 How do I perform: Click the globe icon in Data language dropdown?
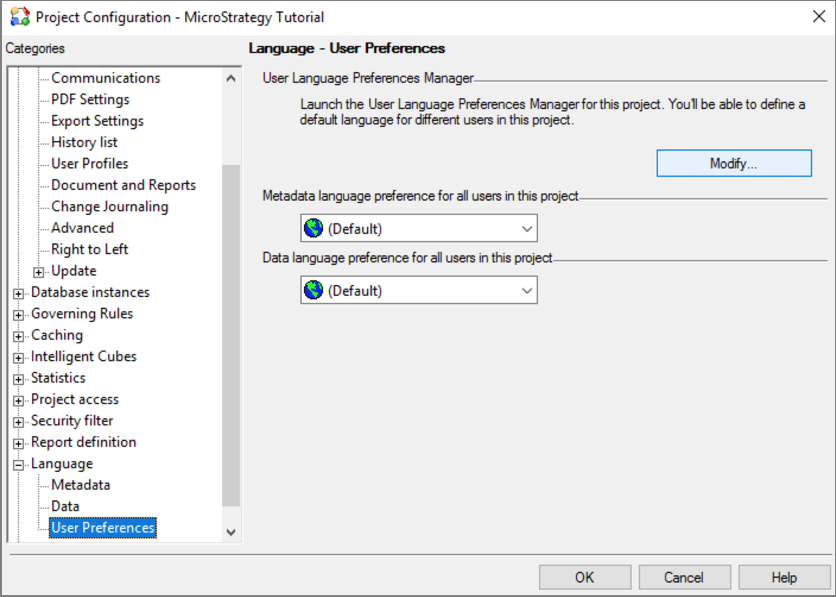pyautogui.click(x=314, y=291)
